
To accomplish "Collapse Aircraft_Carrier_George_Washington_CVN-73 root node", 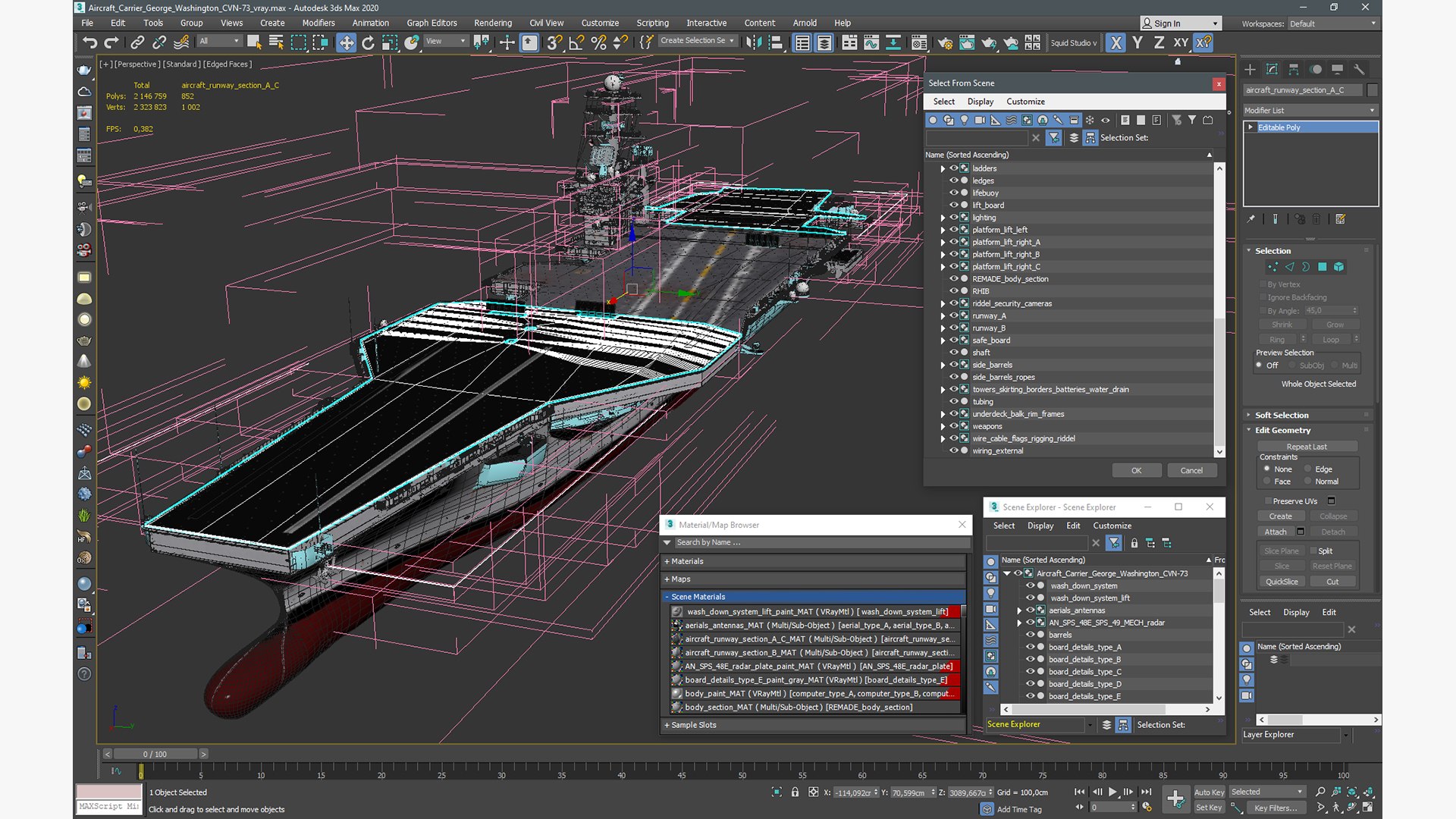I will pos(1007,573).
